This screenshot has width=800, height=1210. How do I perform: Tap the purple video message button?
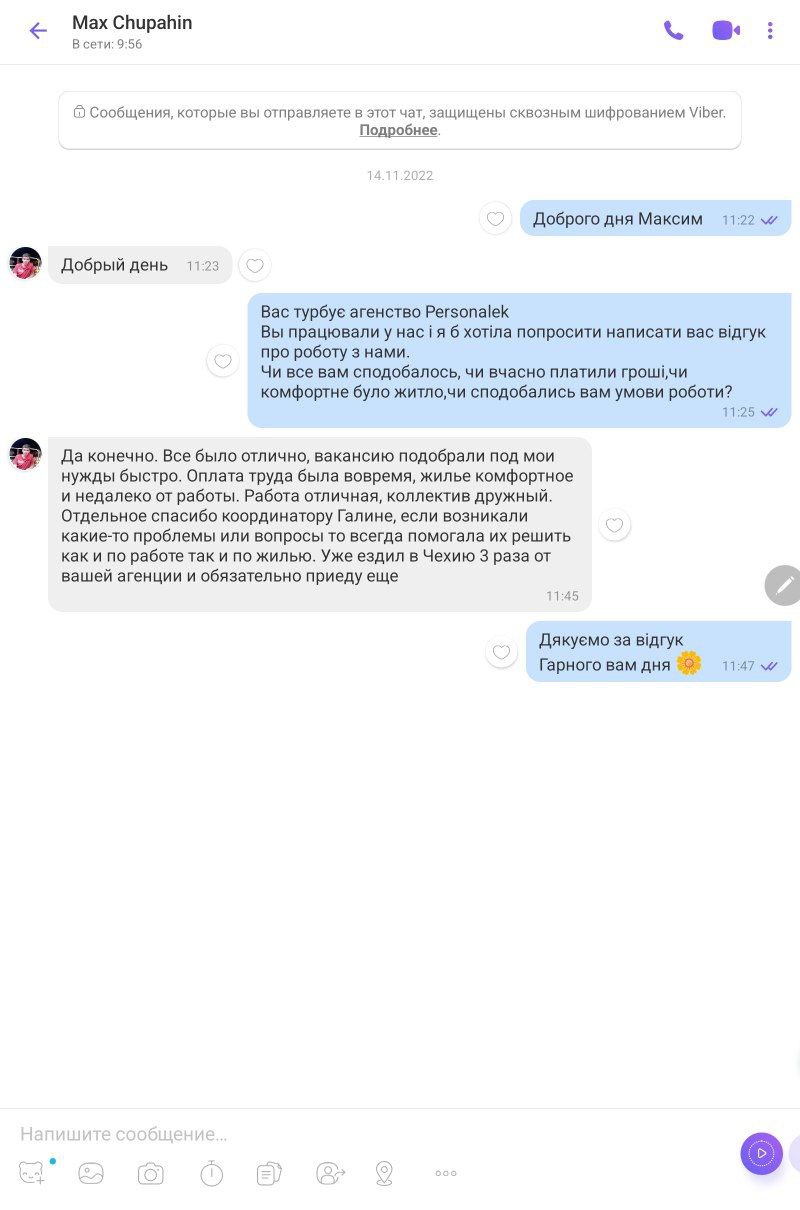point(761,1153)
